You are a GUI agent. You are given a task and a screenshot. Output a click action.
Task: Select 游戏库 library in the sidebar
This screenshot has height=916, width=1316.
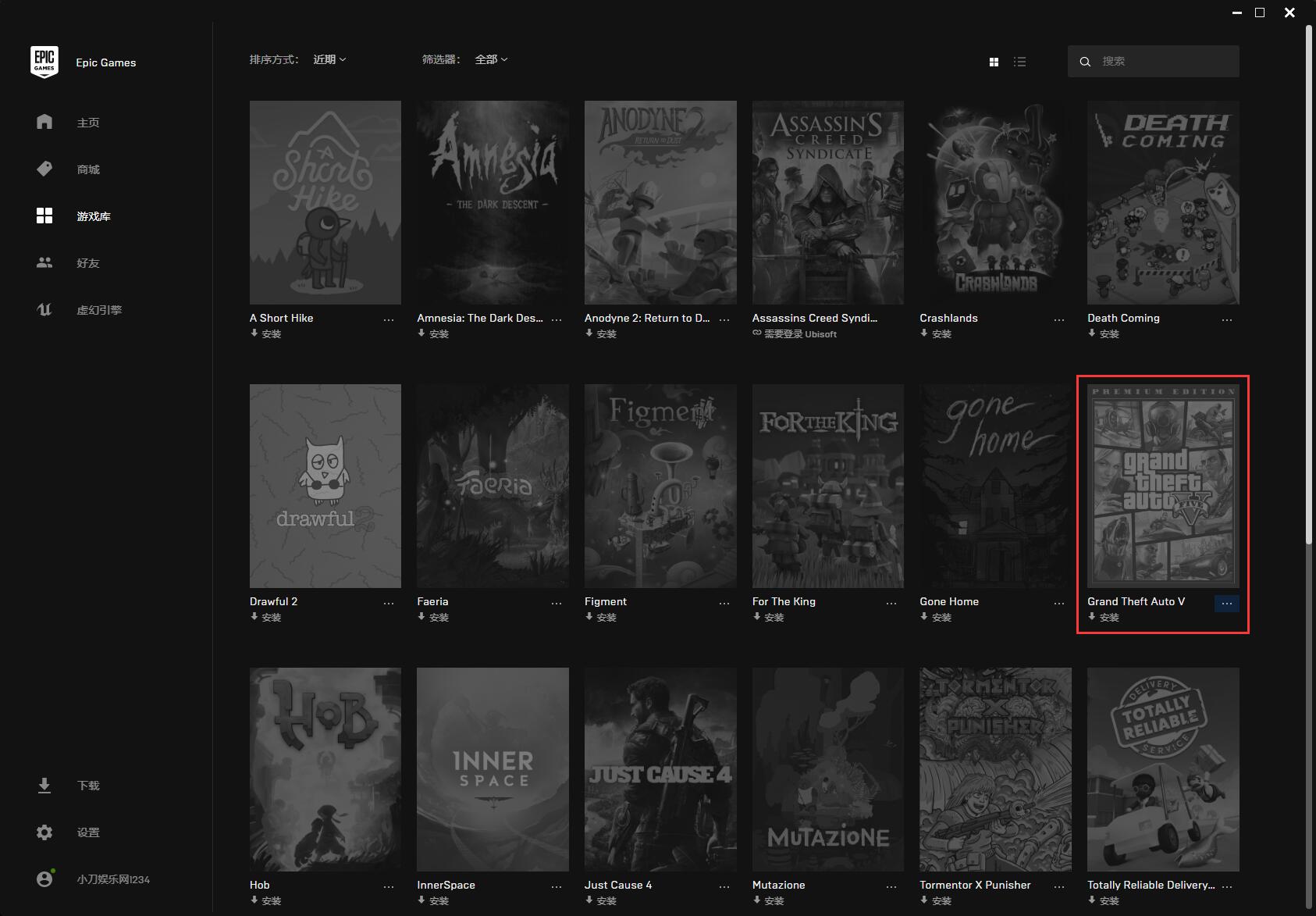tap(93, 216)
